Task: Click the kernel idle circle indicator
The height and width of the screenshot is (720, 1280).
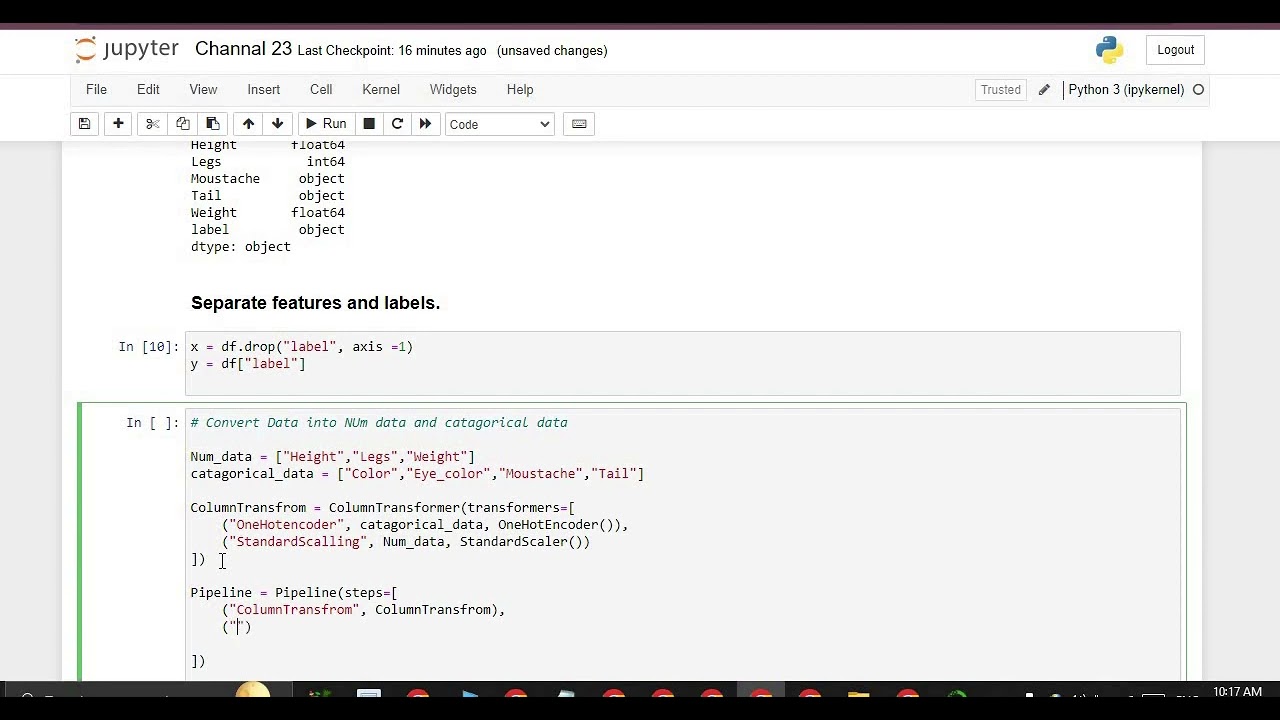Action: click(x=1198, y=90)
